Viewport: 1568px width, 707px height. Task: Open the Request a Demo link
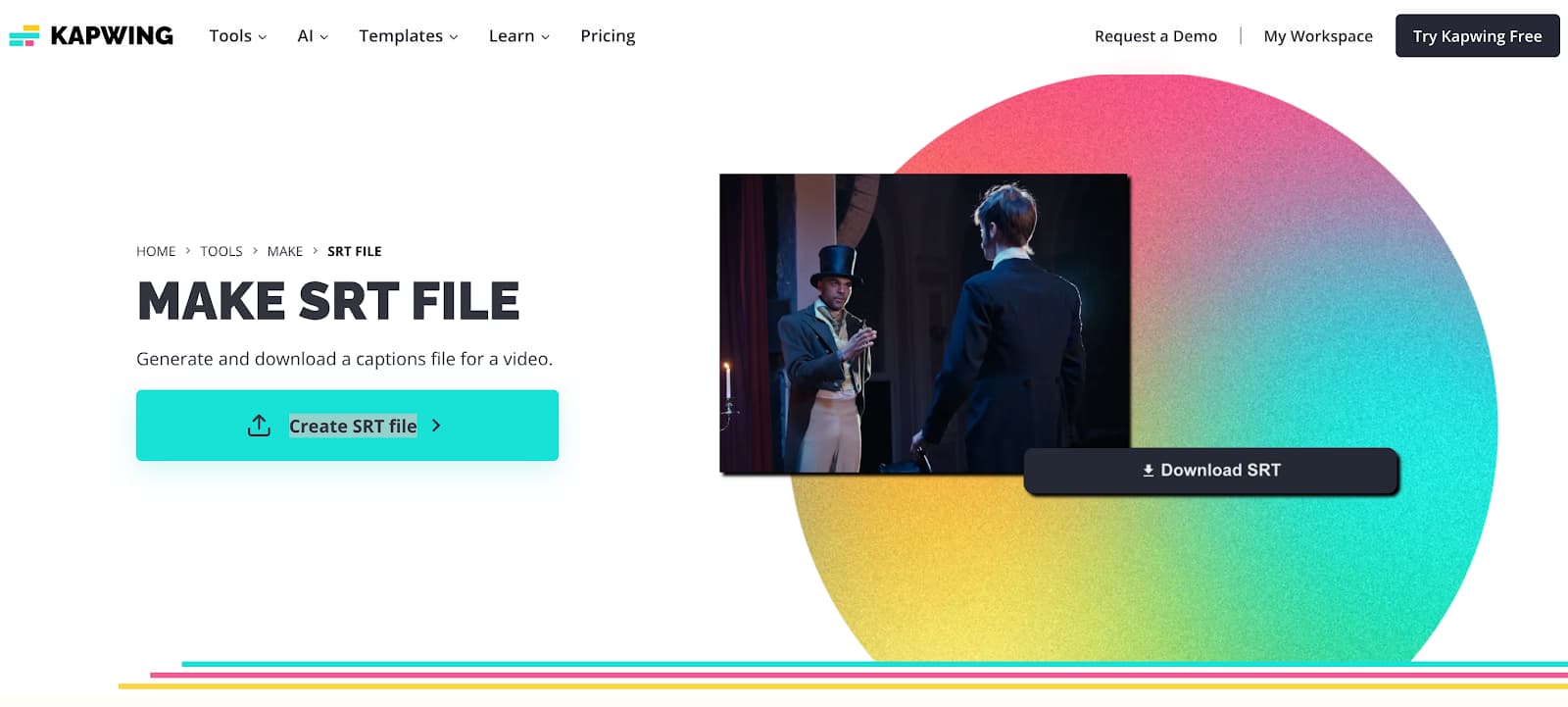(x=1155, y=36)
